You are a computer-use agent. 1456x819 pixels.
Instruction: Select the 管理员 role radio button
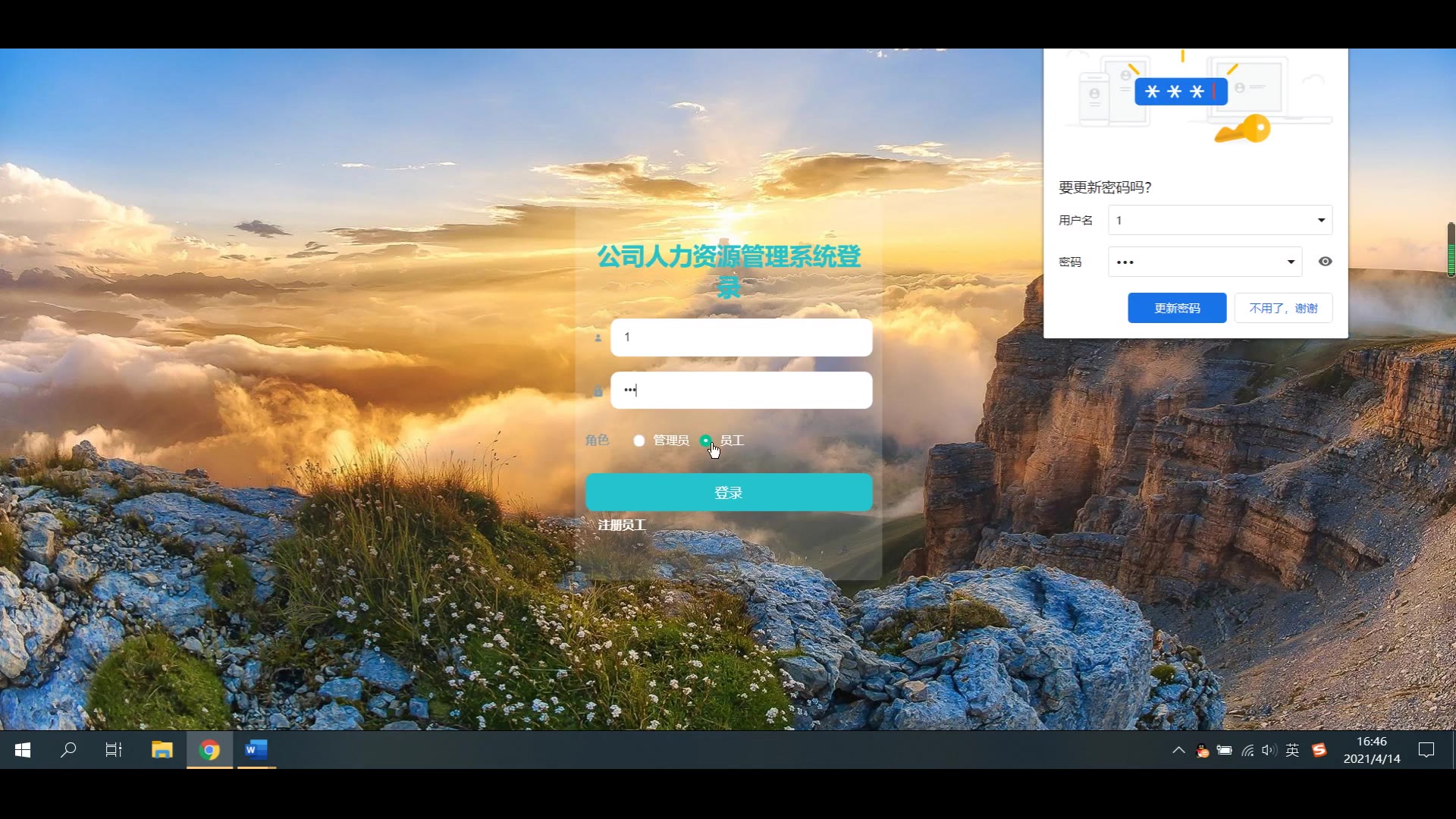tap(639, 441)
